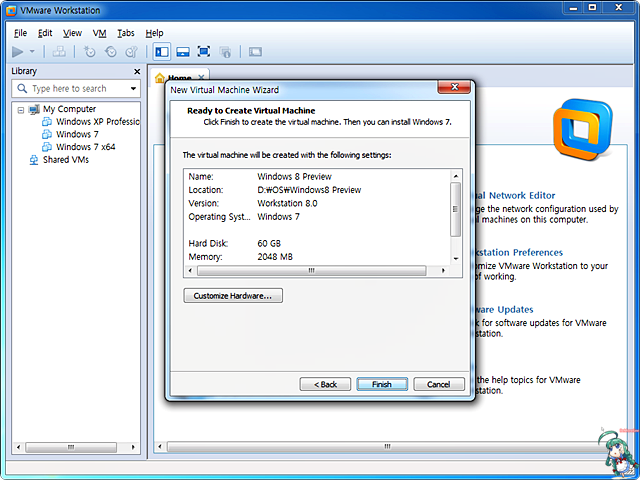Switch to the Home tab
This screenshot has width=640, height=480.
179,78
